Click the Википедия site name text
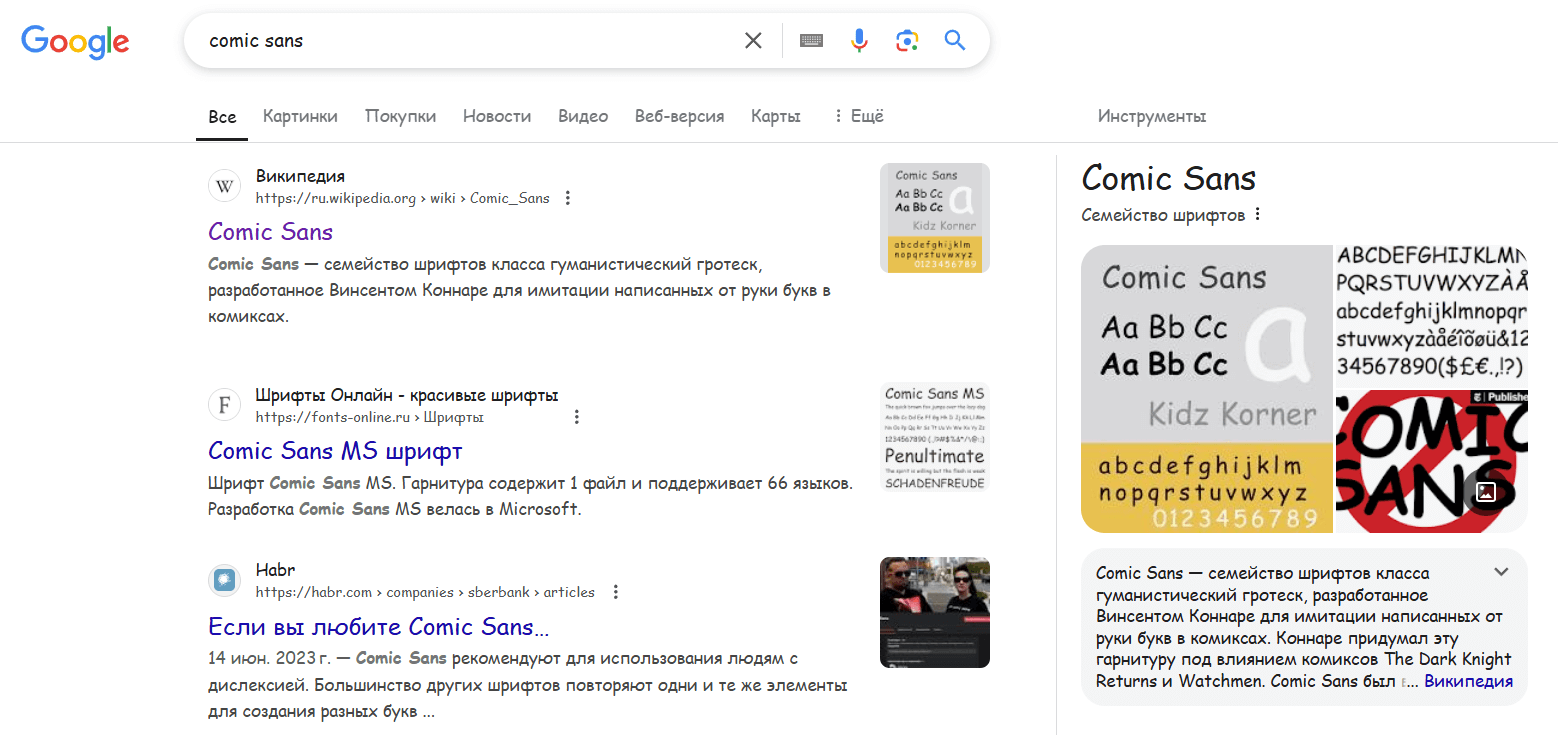The image size is (1558, 735). [x=300, y=176]
